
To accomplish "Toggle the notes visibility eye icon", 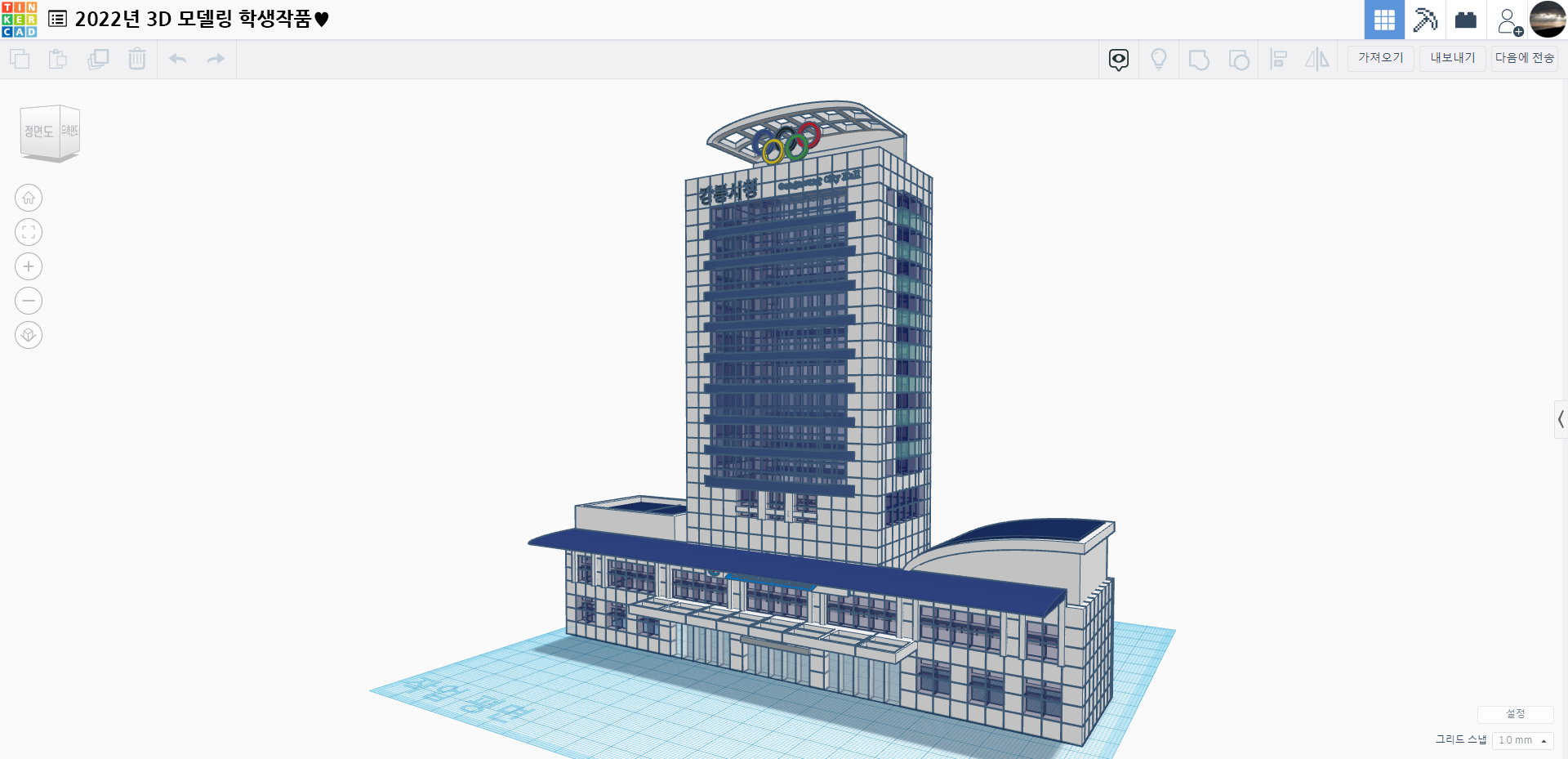I will pos(1119,60).
